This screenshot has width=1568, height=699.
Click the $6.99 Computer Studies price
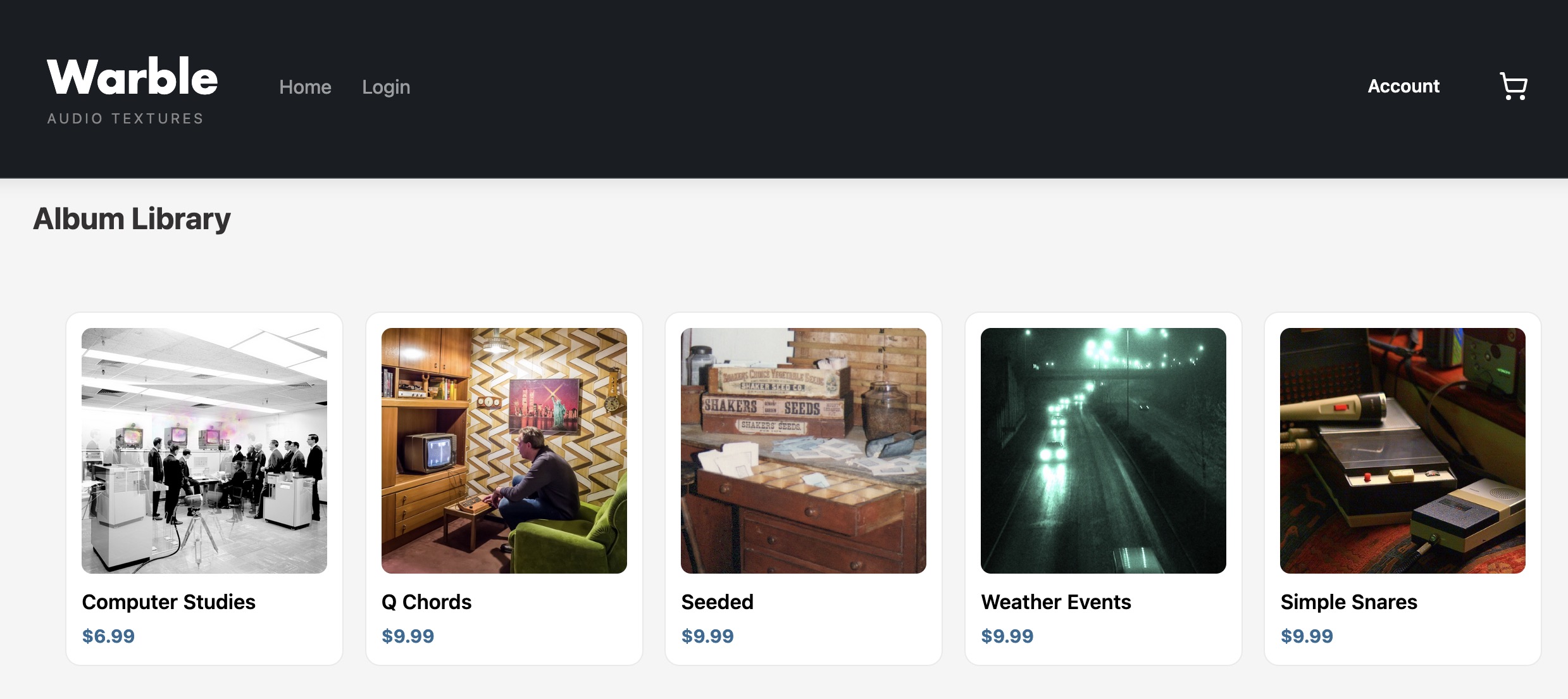coord(108,636)
